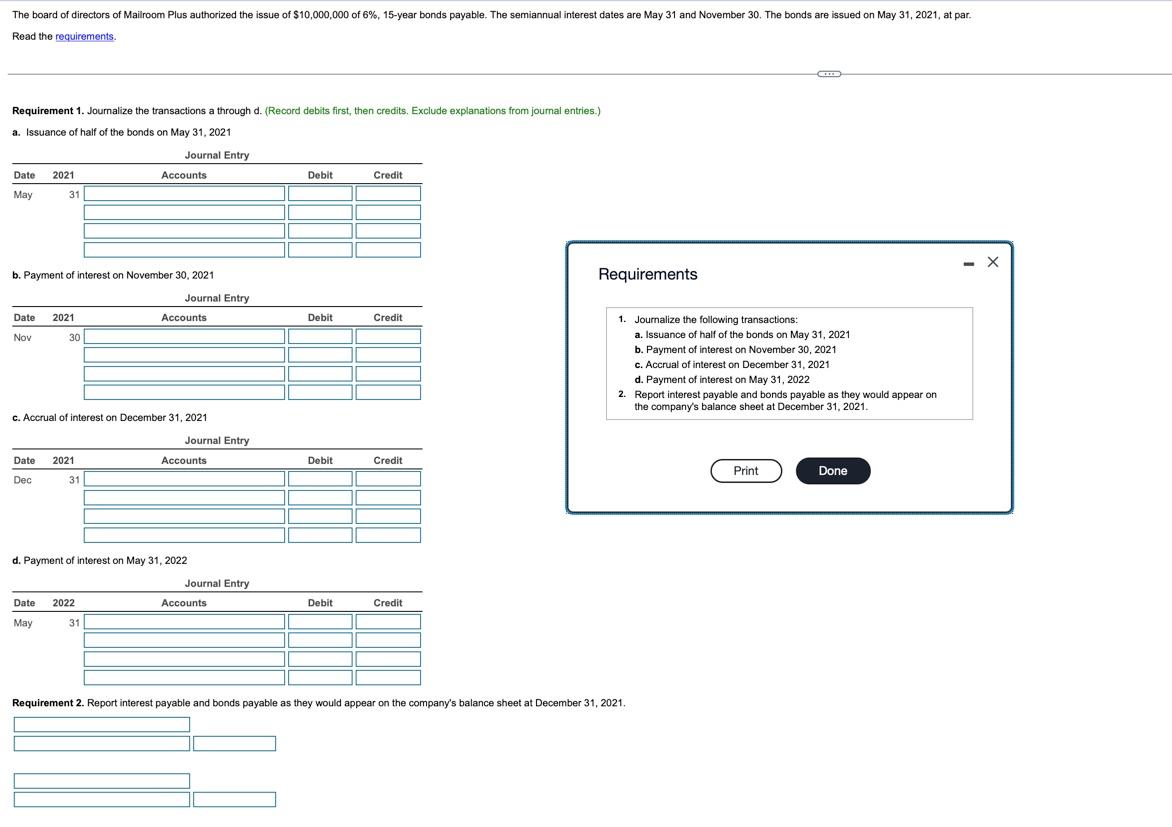Click first balance sheet label field in Requirement 2
1172x827 pixels.
coord(100,723)
